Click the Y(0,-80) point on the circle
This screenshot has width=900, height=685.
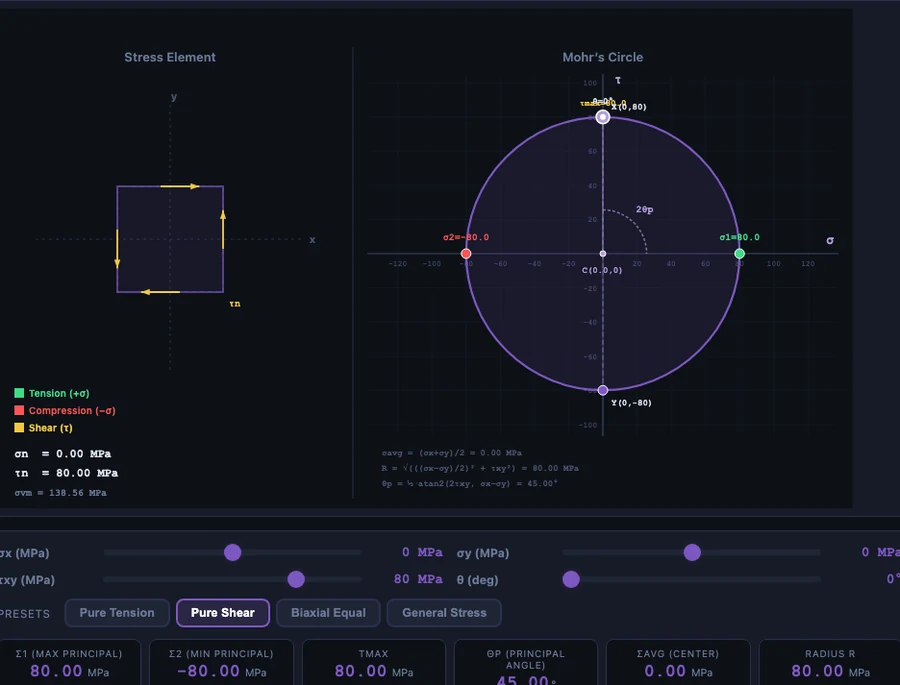[x=603, y=390]
